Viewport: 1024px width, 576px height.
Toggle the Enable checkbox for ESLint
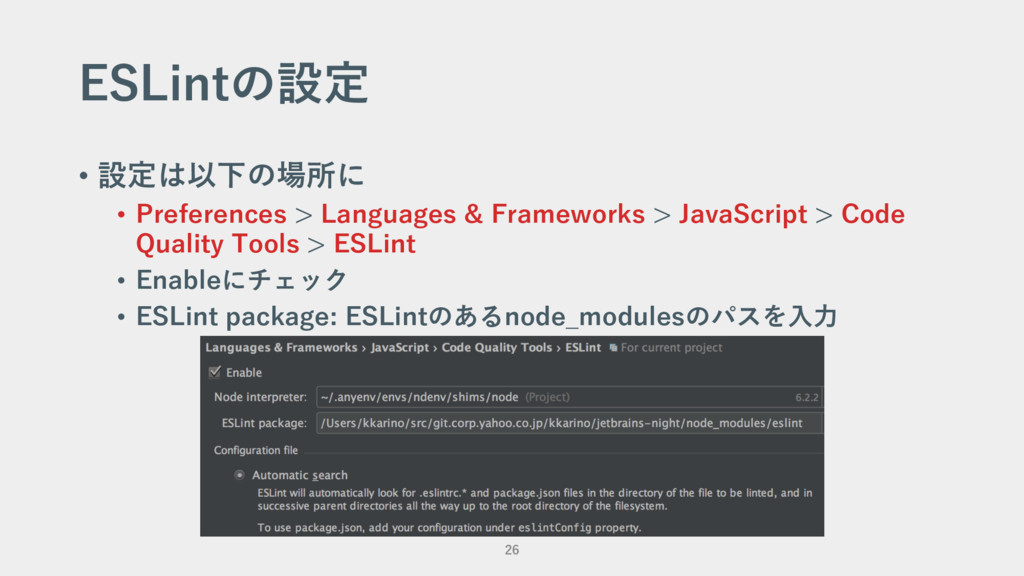point(215,372)
